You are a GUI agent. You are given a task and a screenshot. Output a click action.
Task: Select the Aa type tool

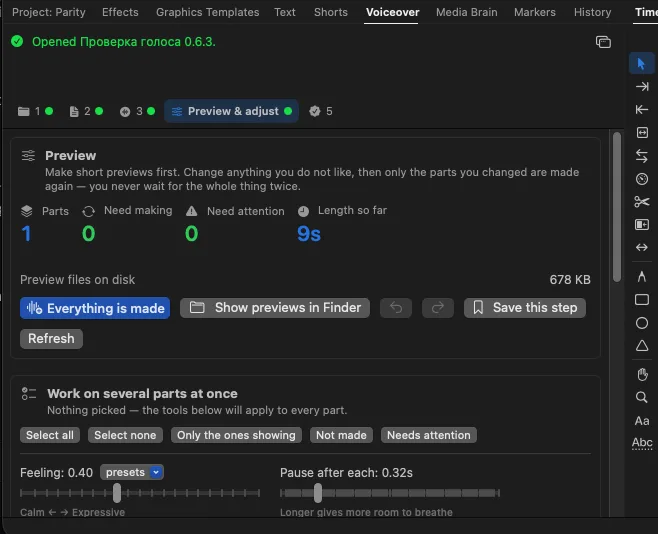(642, 421)
